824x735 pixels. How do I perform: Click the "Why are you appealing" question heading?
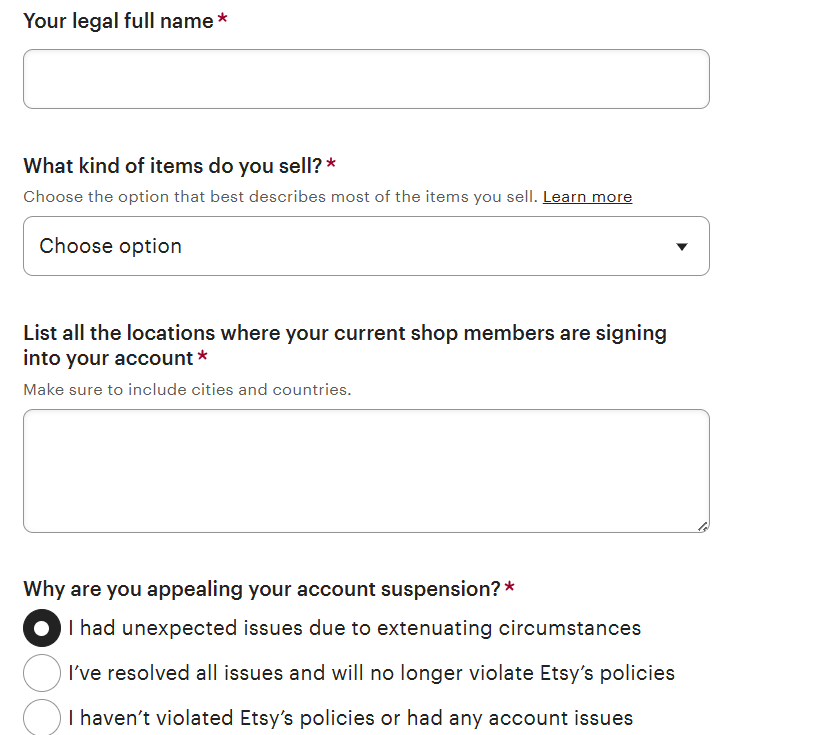pyautogui.click(x=261, y=589)
